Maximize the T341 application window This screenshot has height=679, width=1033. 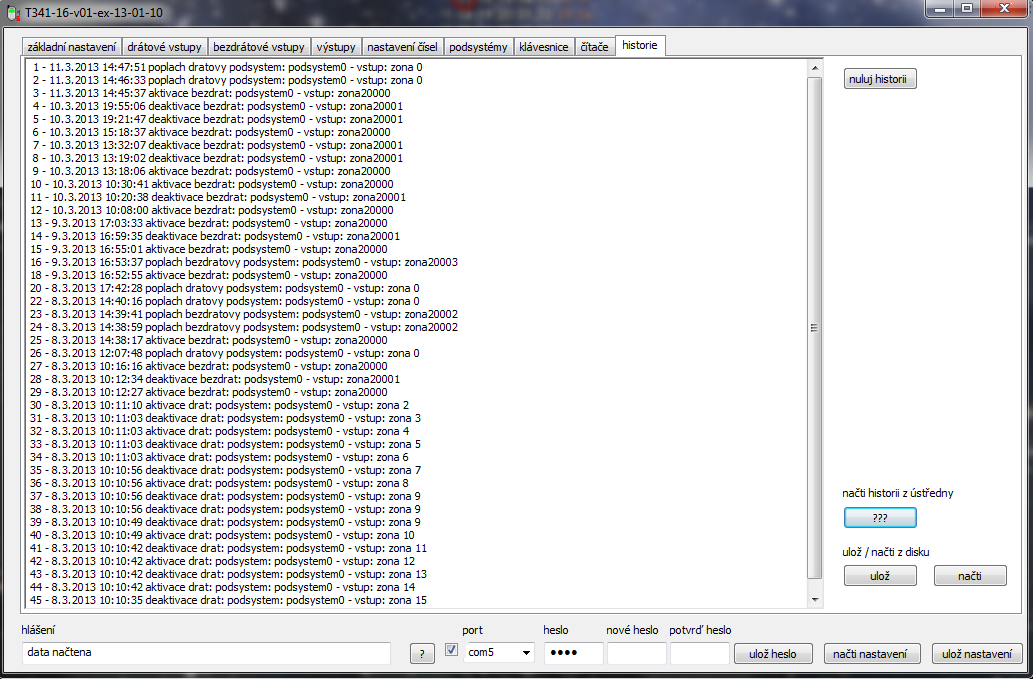pyautogui.click(x=967, y=9)
